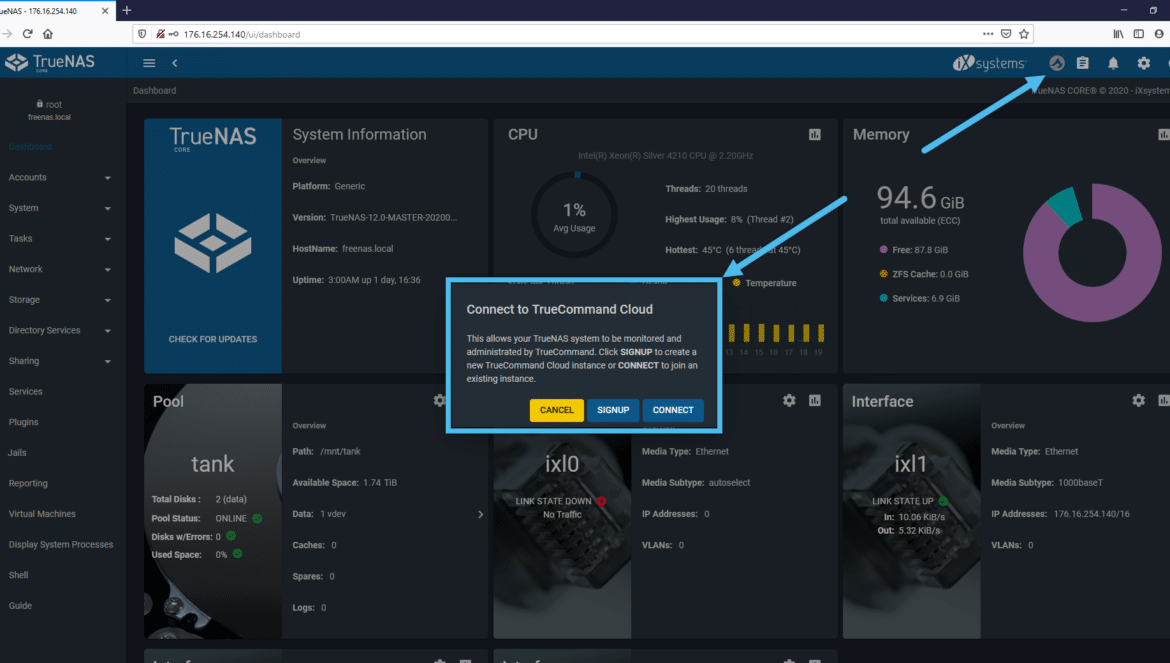Click the Temperature legend marker
This screenshot has width=1170, height=663.
(736, 283)
